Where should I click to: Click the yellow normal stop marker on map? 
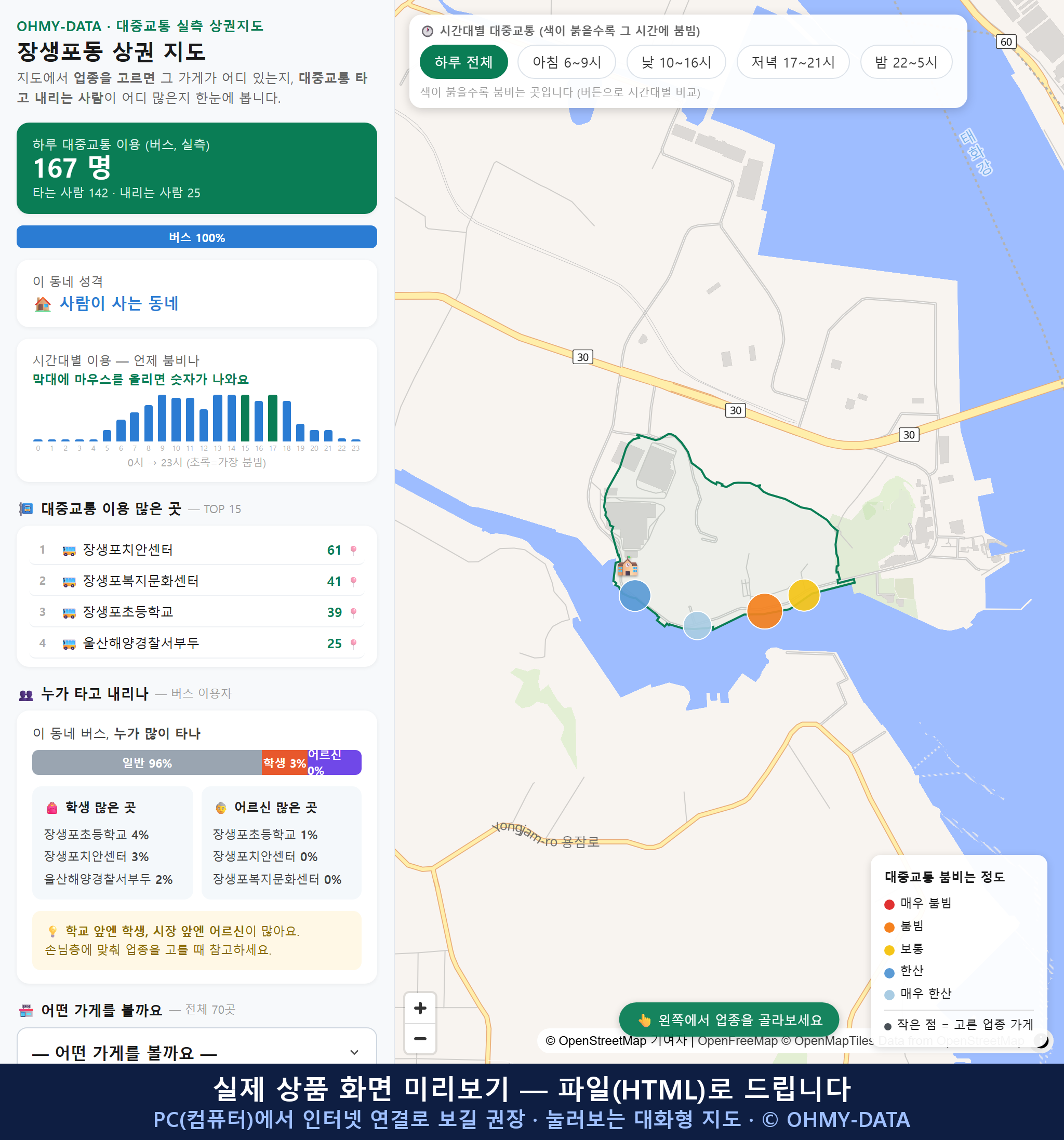point(804,595)
